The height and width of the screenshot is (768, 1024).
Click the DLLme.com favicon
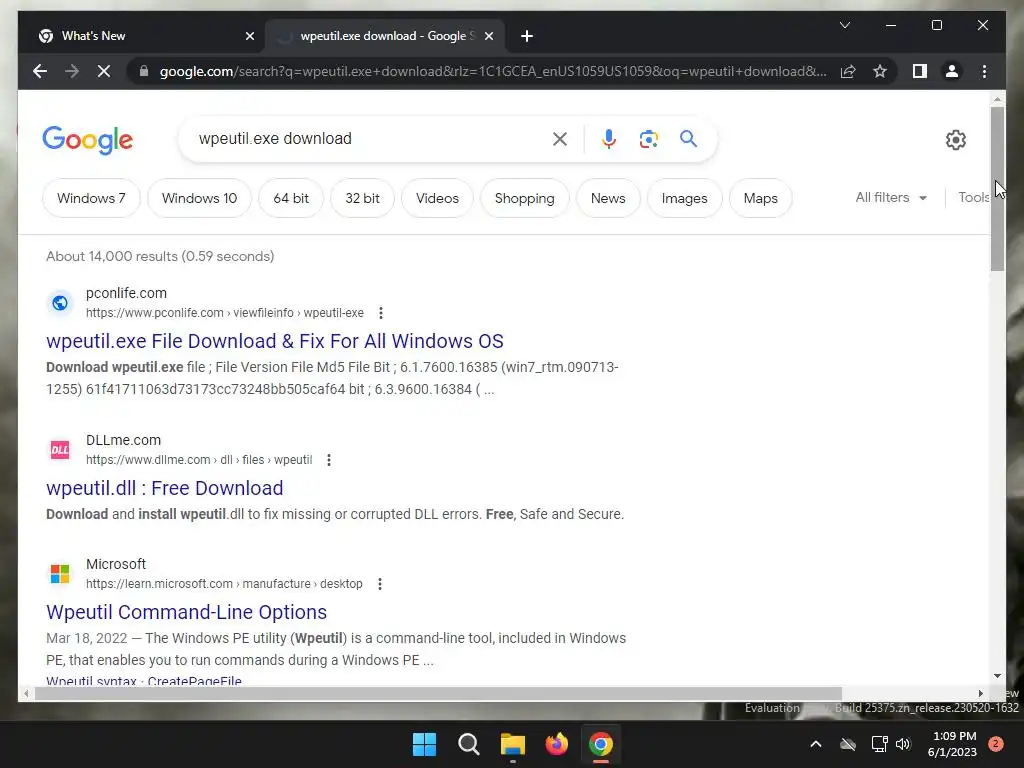pyautogui.click(x=60, y=450)
